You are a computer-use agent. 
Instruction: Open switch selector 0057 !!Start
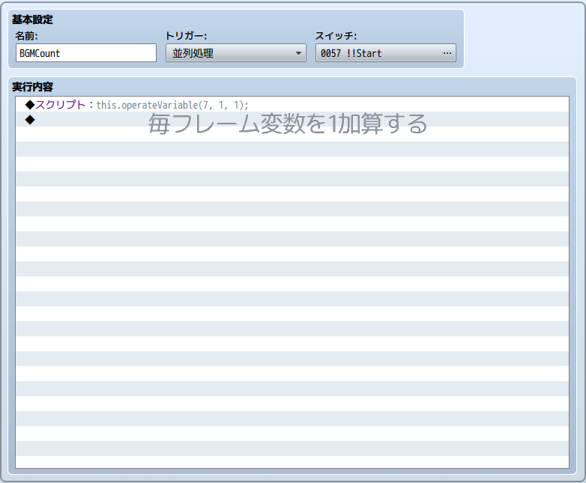(x=386, y=53)
